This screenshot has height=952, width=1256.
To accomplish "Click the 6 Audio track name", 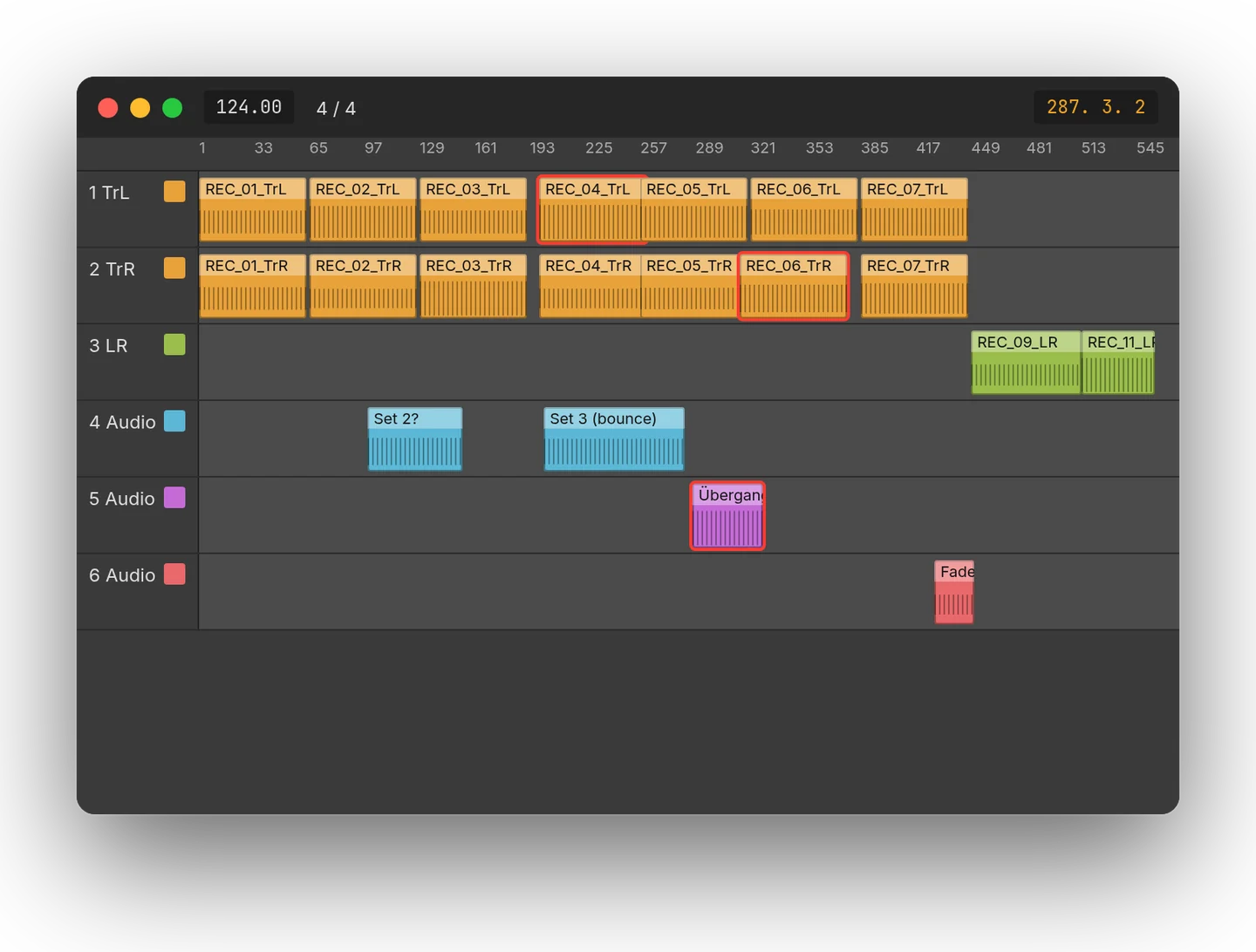I will pyautogui.click(x=122, y=575).
